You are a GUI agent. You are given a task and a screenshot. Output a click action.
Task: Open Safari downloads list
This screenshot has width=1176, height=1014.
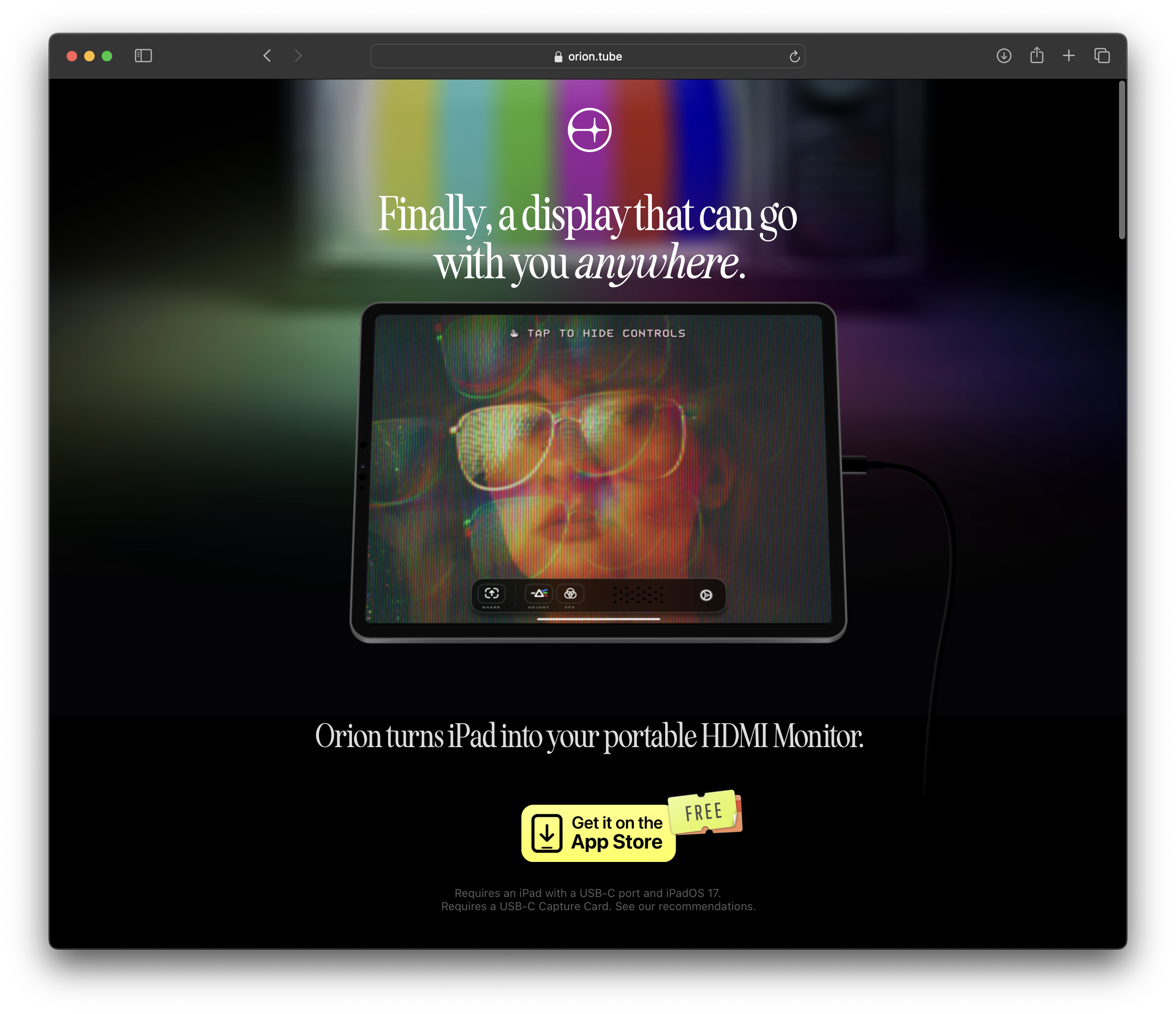click(x=1003, y=56)
